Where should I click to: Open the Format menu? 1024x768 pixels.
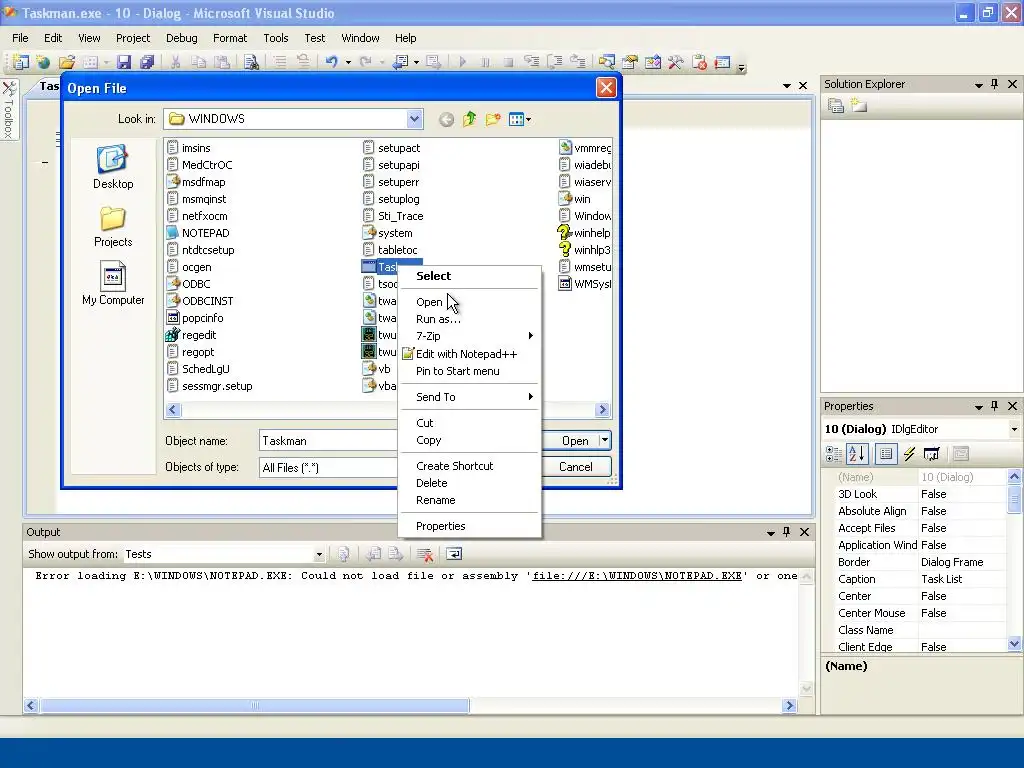click(x=230, y=38)
